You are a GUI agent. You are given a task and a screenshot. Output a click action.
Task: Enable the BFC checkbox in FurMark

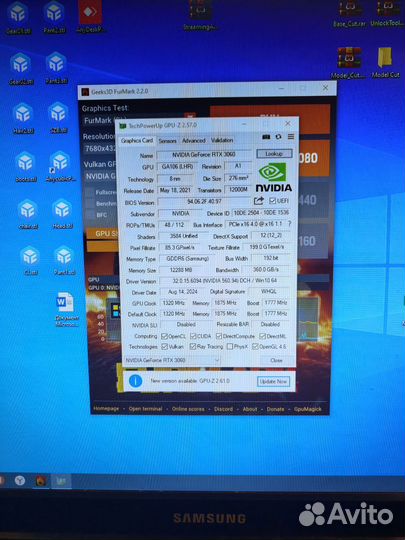(91, 215)
